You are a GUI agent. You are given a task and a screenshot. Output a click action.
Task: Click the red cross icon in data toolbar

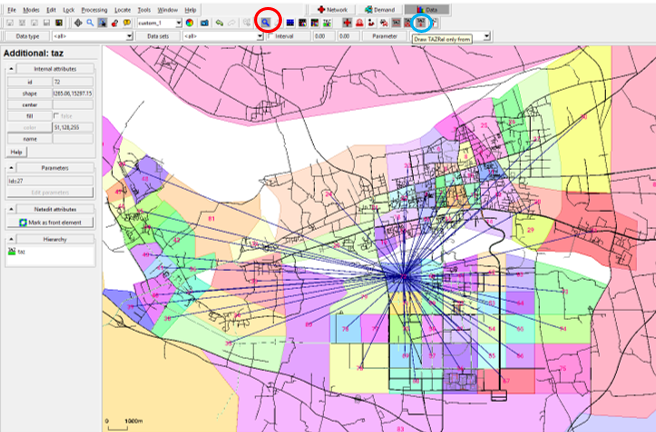click(346, 21)
